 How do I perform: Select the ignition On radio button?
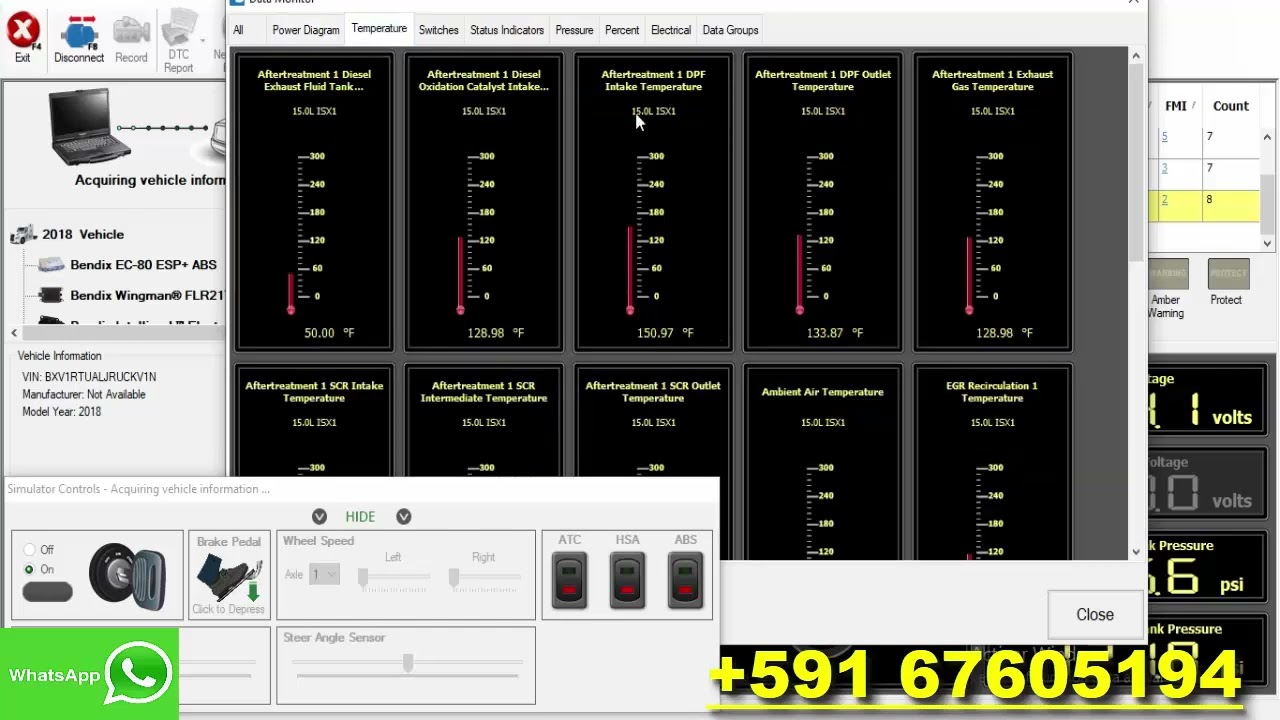(x=29, y=569)
